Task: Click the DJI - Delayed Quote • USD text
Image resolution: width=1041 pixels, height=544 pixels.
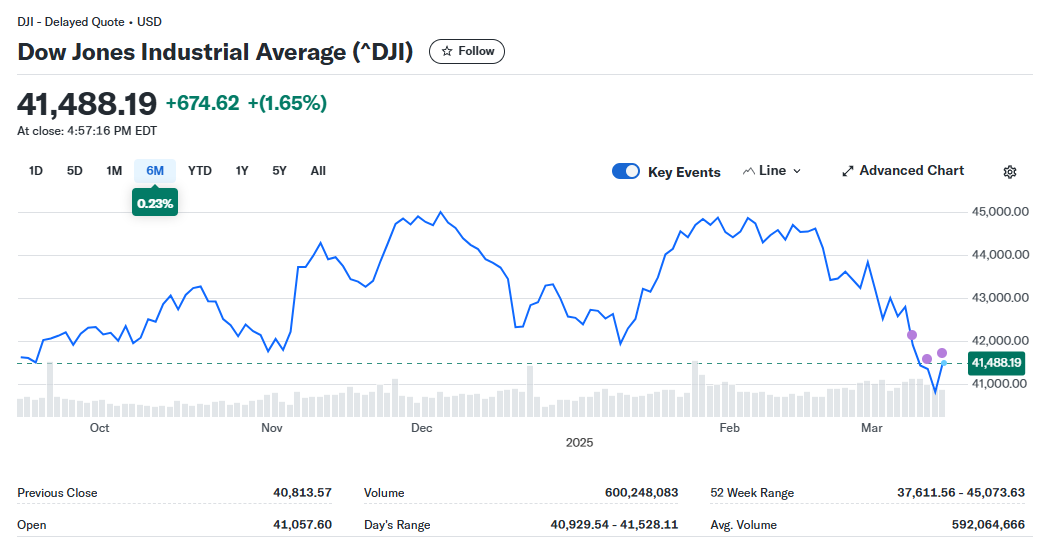Action: click(90, 22)
